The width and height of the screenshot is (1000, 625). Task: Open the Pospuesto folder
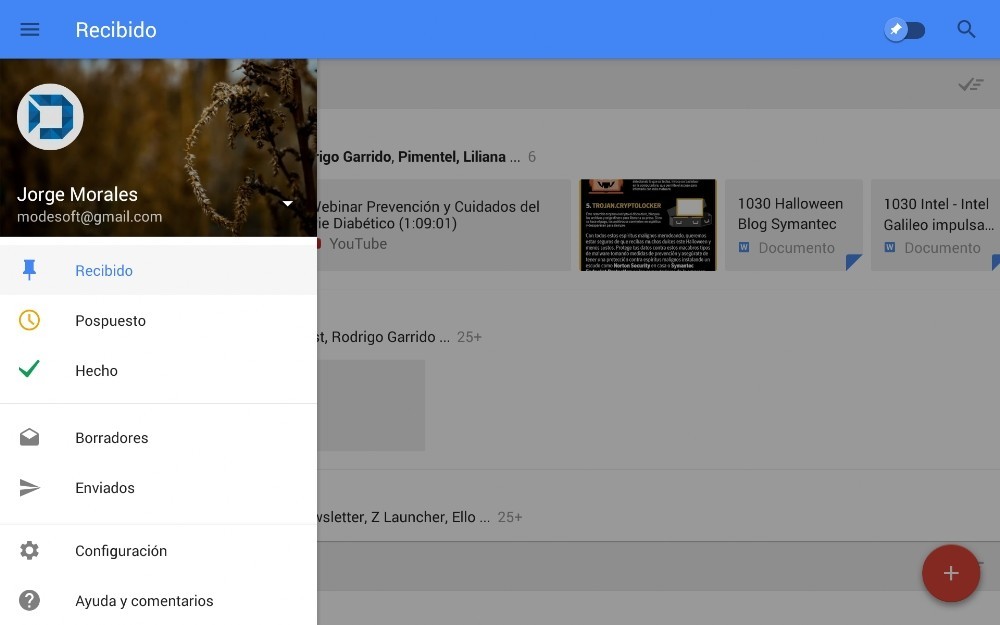coord(110,321)
